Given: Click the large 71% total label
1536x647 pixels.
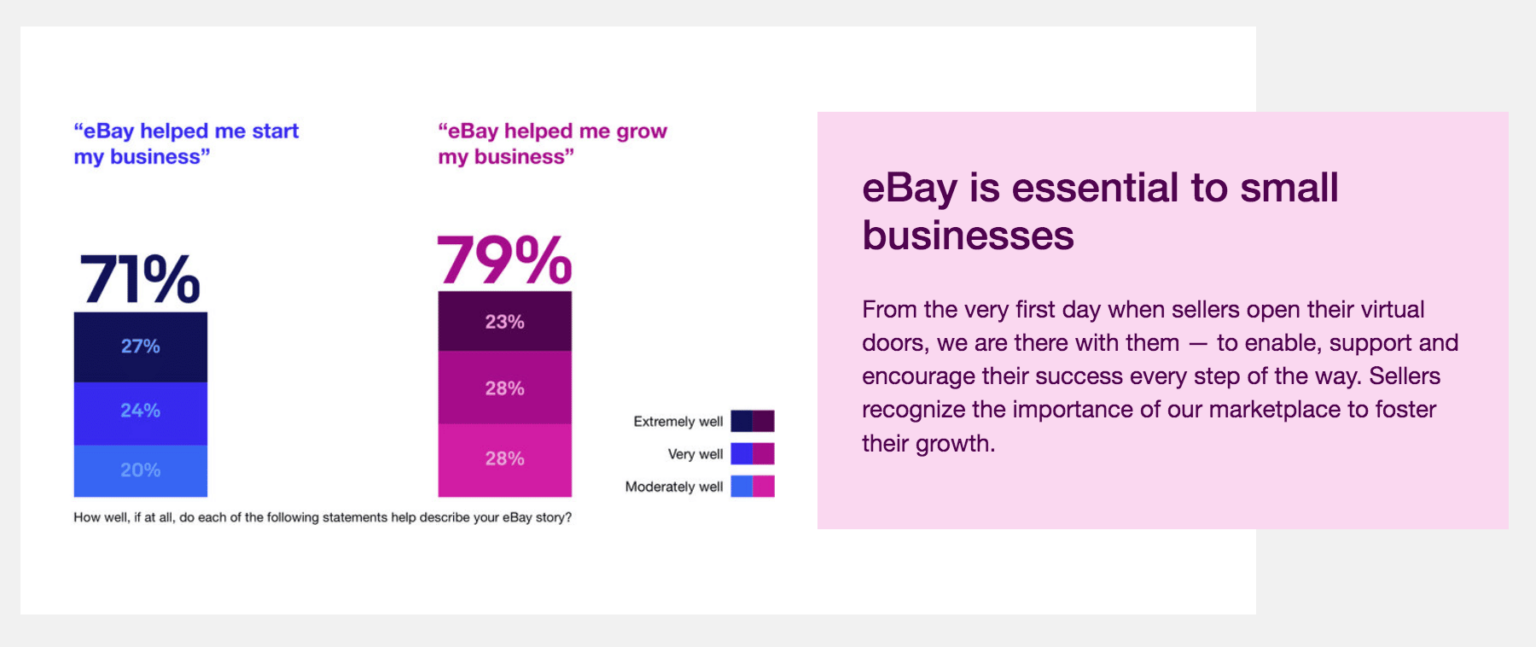Looking at the screenshot, I should 140,279.
